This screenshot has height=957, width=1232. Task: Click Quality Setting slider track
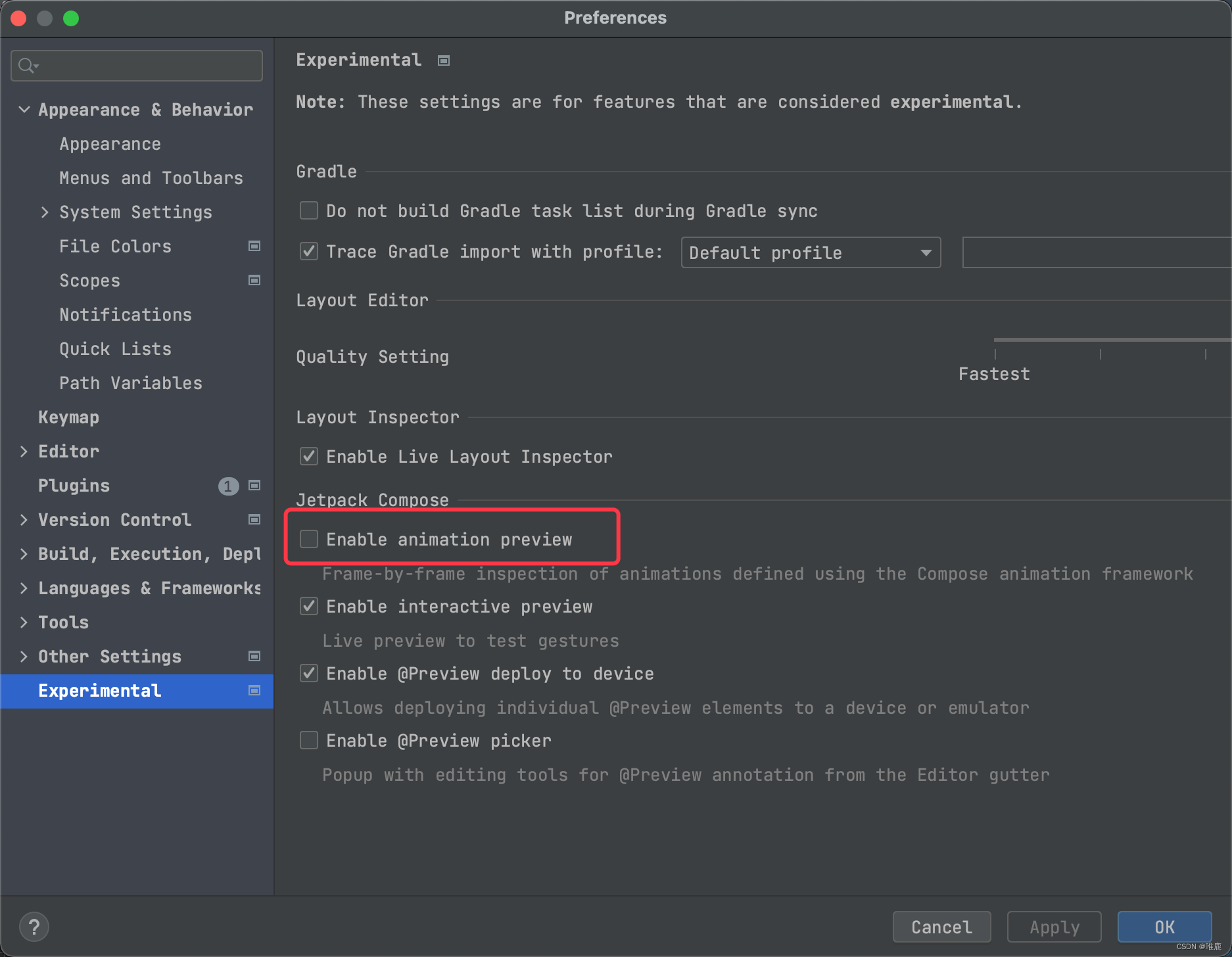[1112, 340]
